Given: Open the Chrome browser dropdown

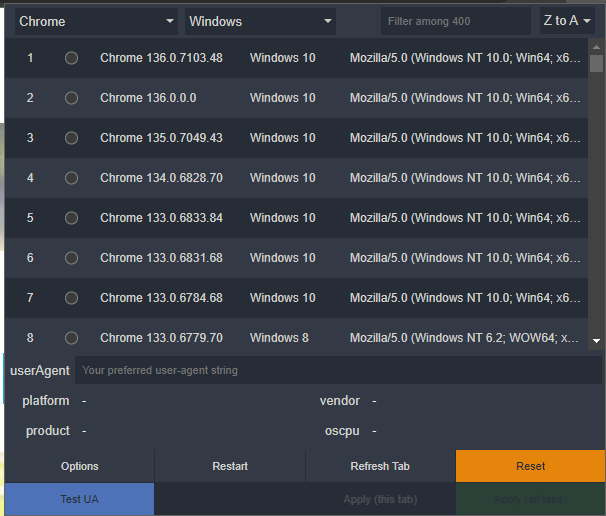Looking at the screenshot, I should [96, 21].
